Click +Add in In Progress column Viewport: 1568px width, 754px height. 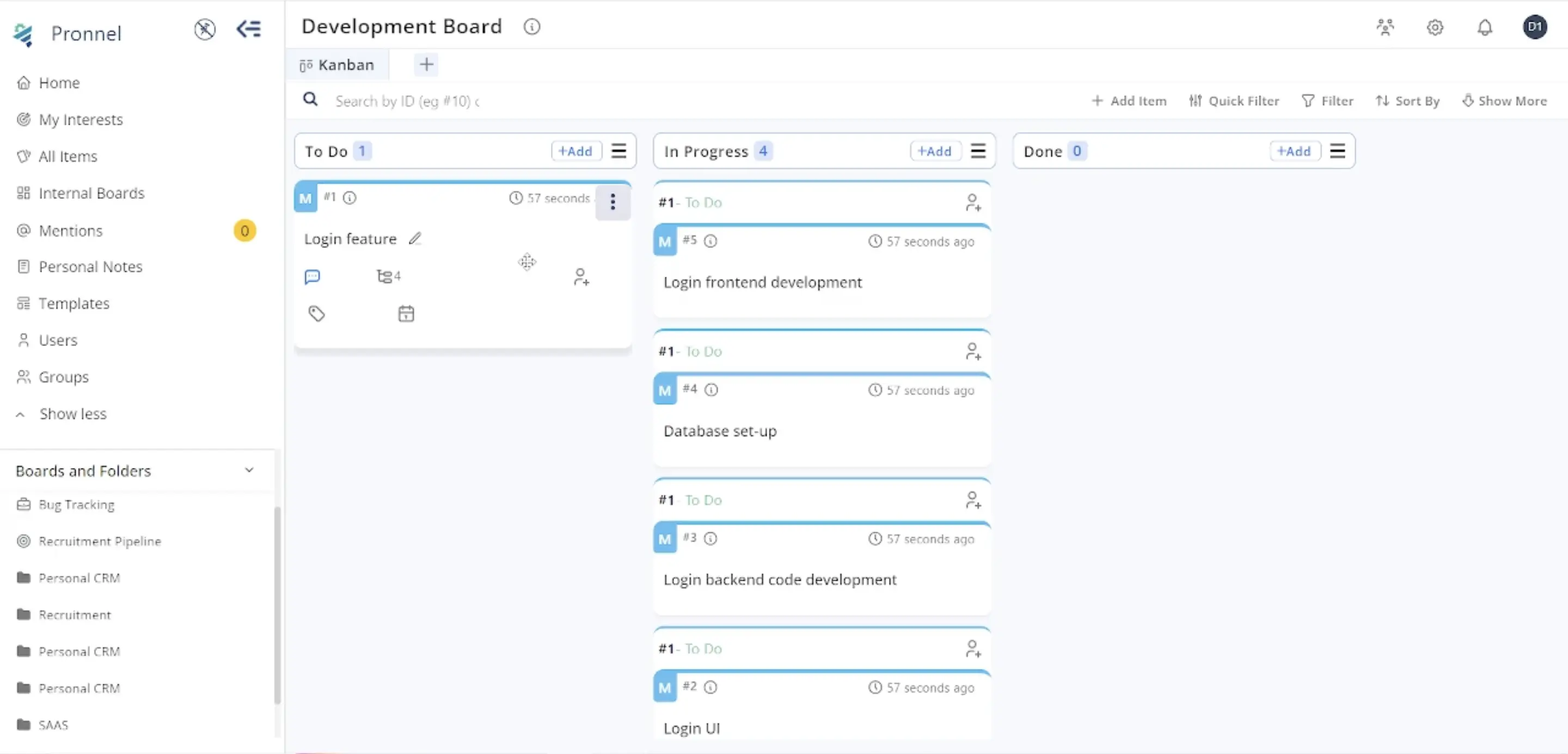934,151
